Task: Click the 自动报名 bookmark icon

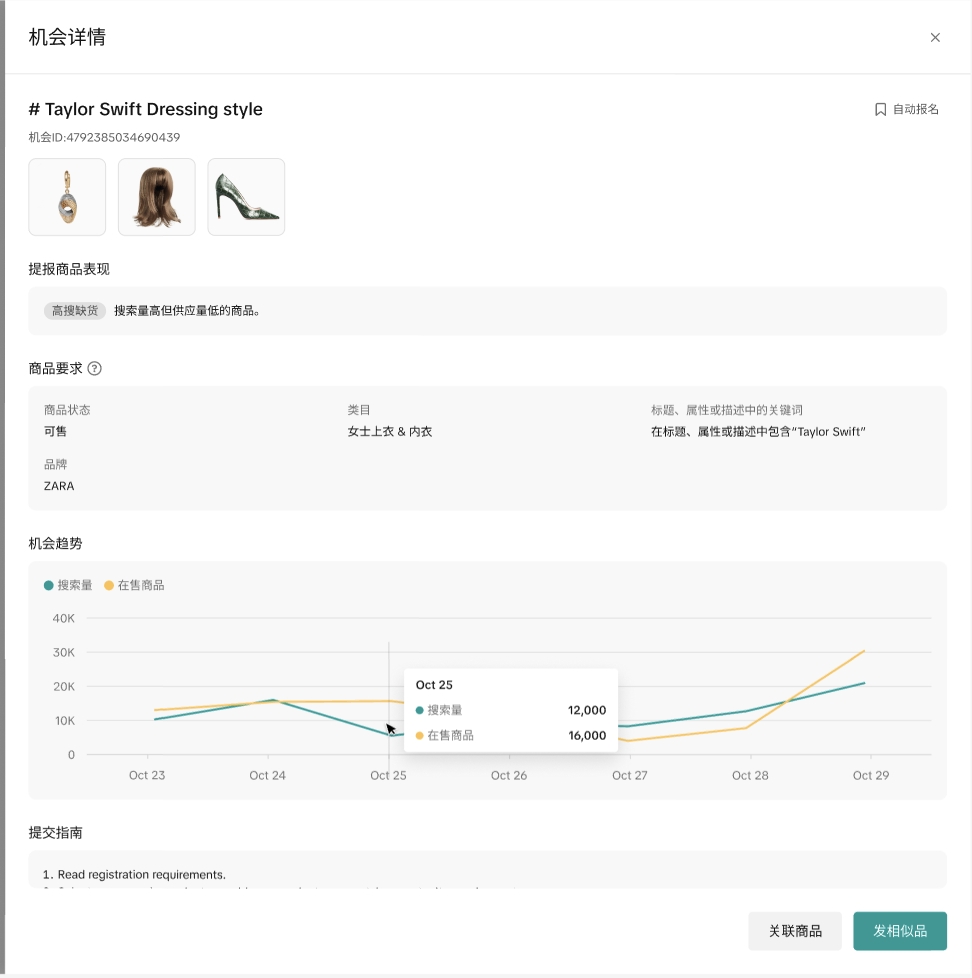Action: (x=880, y=110)
